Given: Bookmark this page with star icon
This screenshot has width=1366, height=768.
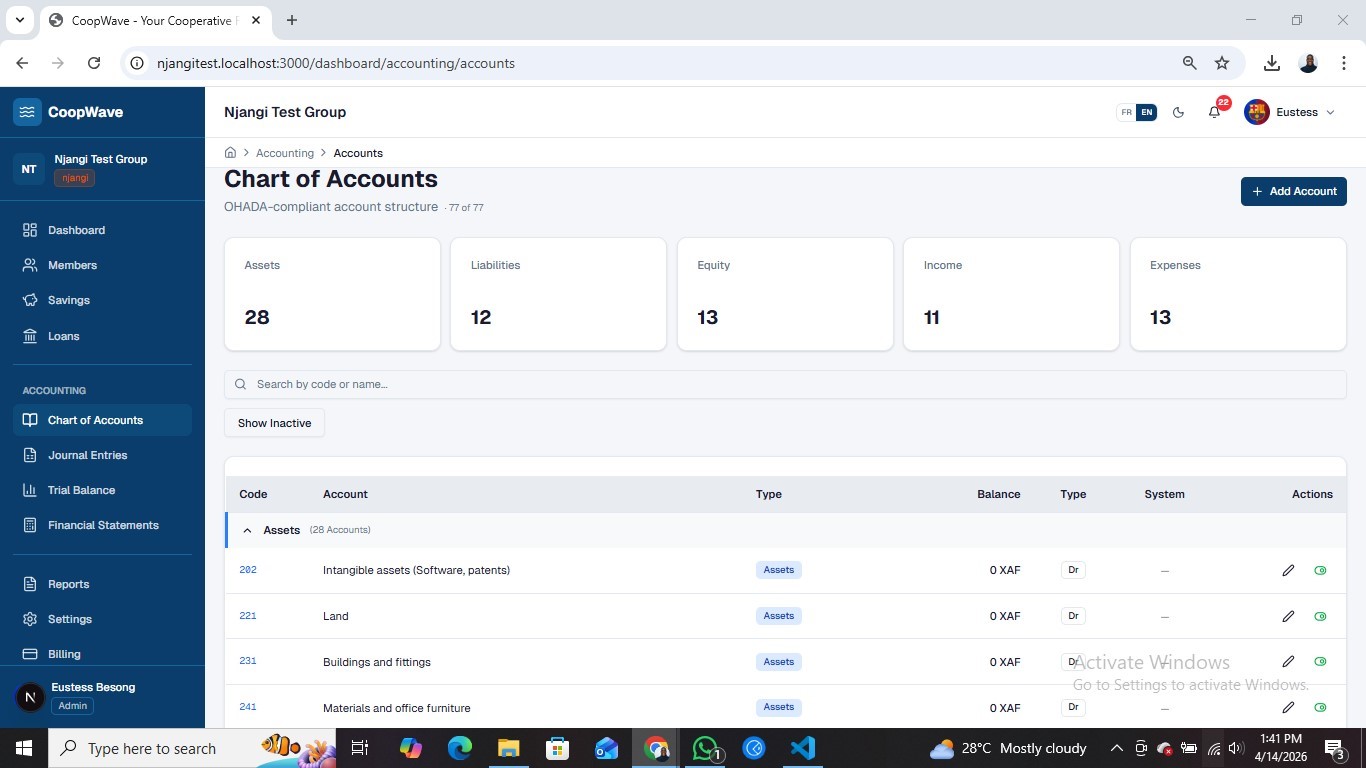Looking at the screenshot, I should pos(1222,63).
